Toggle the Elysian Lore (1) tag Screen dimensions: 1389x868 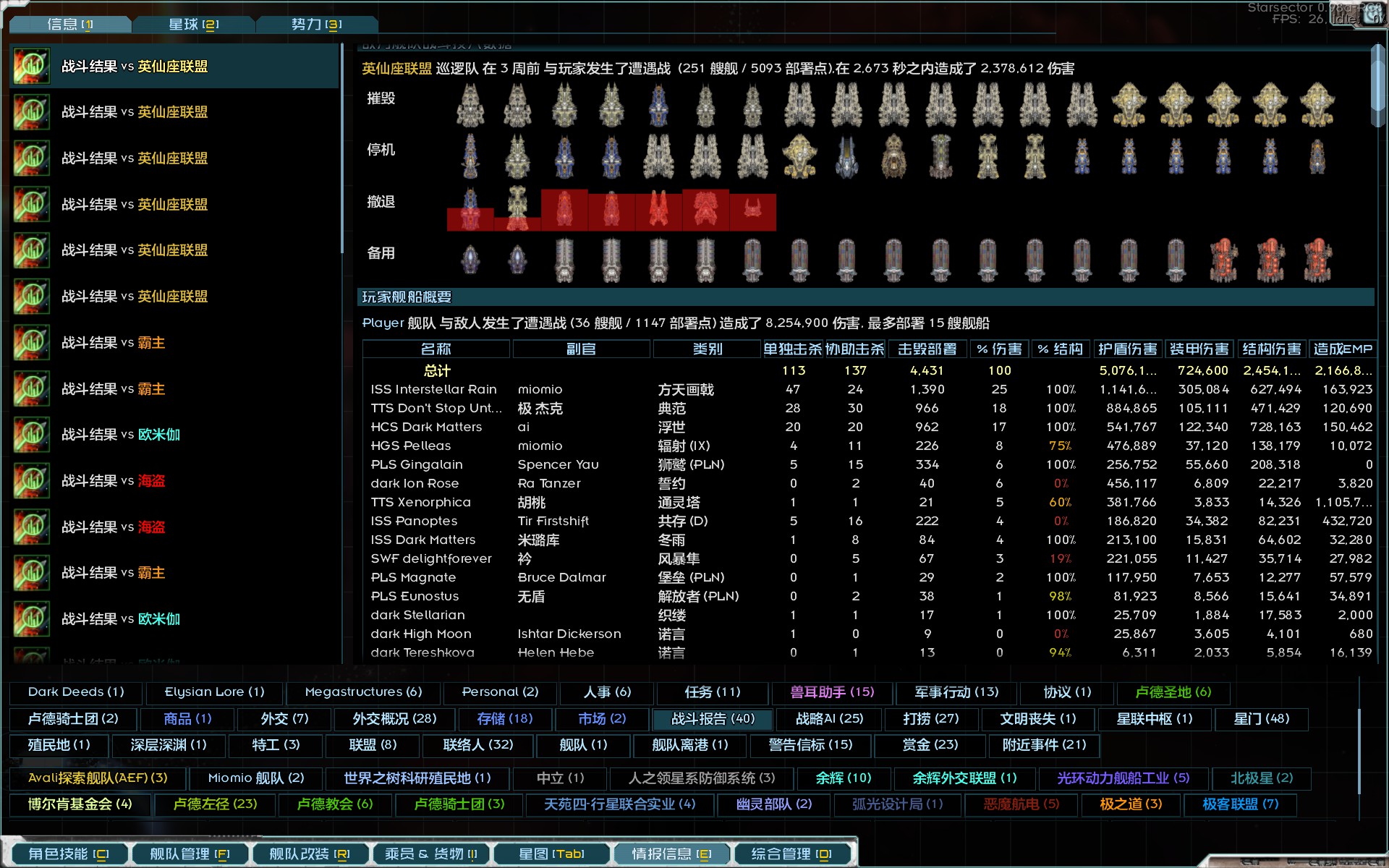[214, 692]
